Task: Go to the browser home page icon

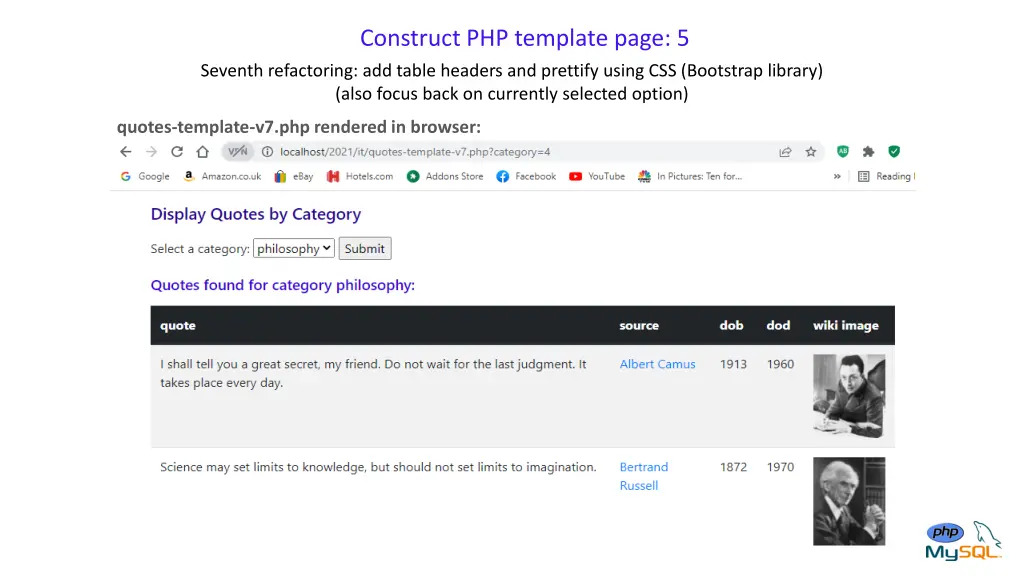Action: [202, 152]
